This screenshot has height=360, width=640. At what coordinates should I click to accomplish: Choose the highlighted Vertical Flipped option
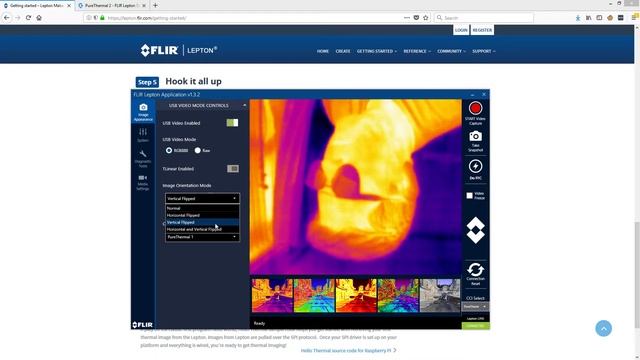(x=202, y=222)
